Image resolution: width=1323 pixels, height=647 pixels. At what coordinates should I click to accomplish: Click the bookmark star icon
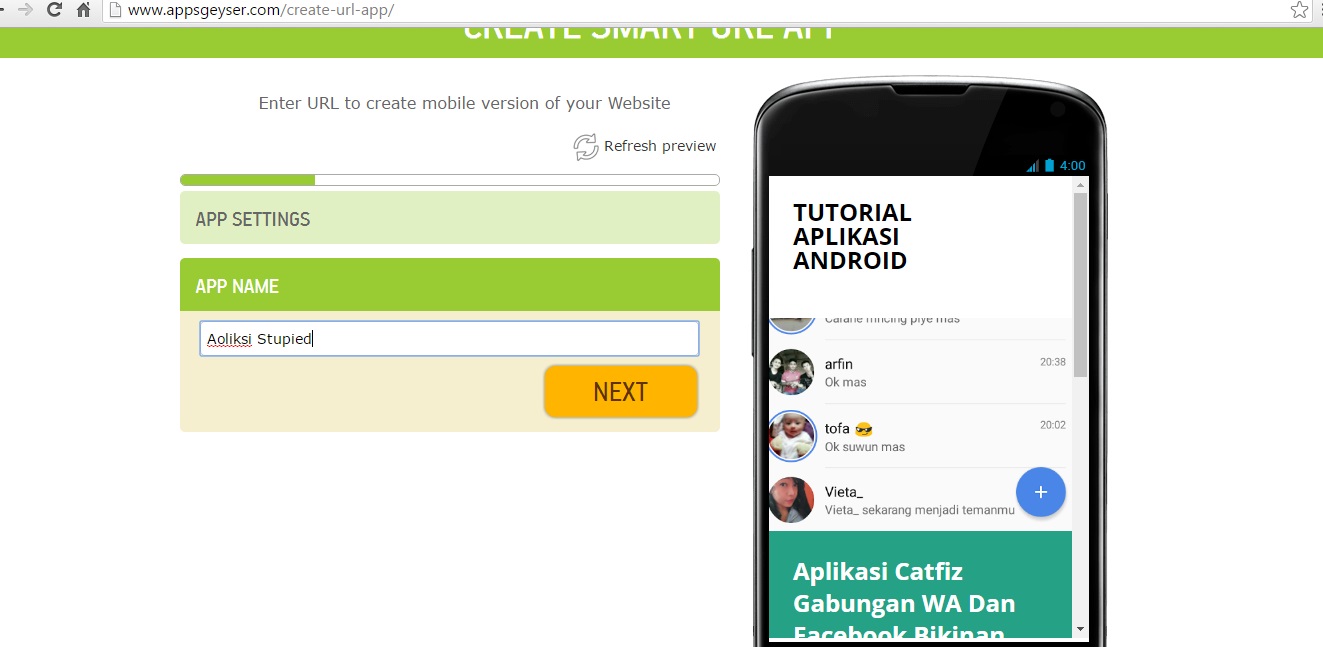click(1298, 10)
